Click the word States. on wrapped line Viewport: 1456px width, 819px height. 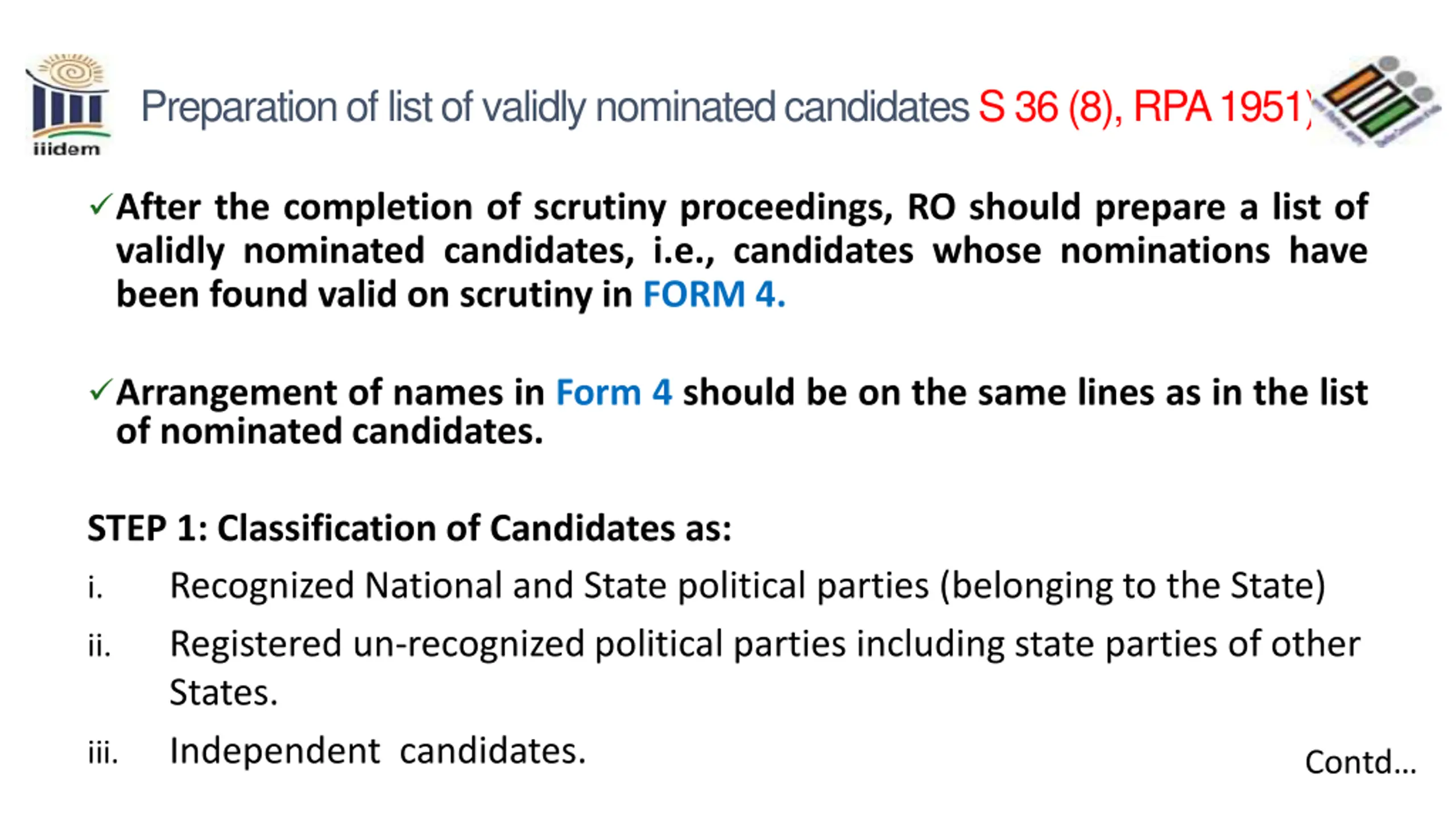[x=224, y=693]
